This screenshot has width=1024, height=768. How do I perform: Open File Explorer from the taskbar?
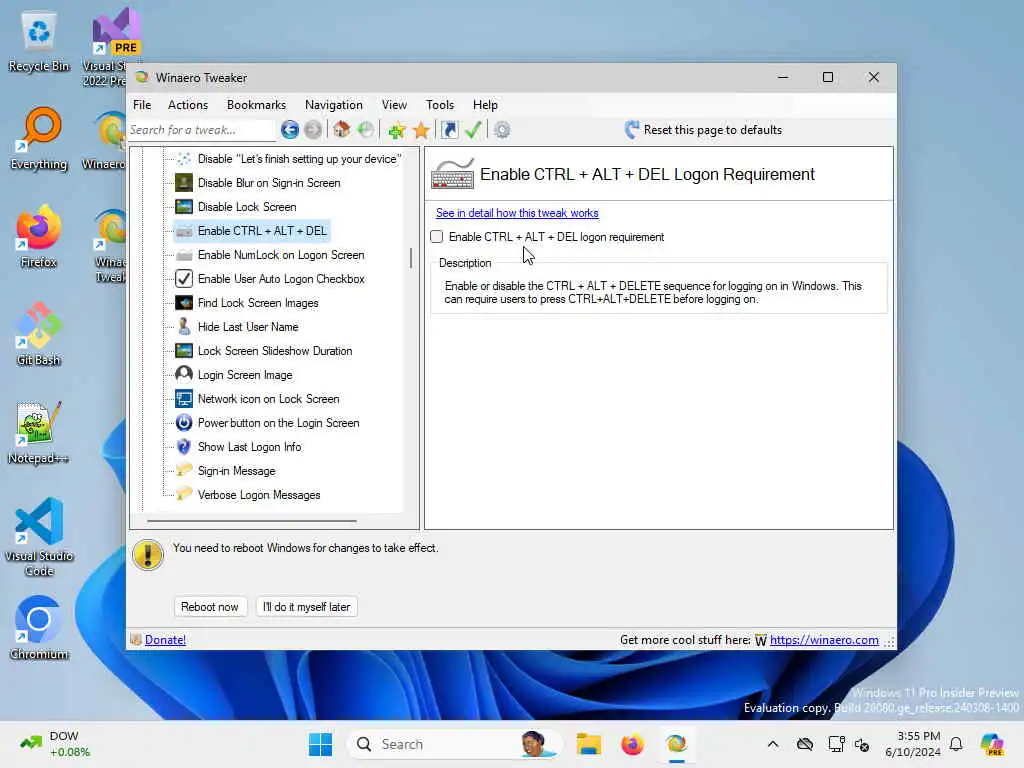[588, 744]
